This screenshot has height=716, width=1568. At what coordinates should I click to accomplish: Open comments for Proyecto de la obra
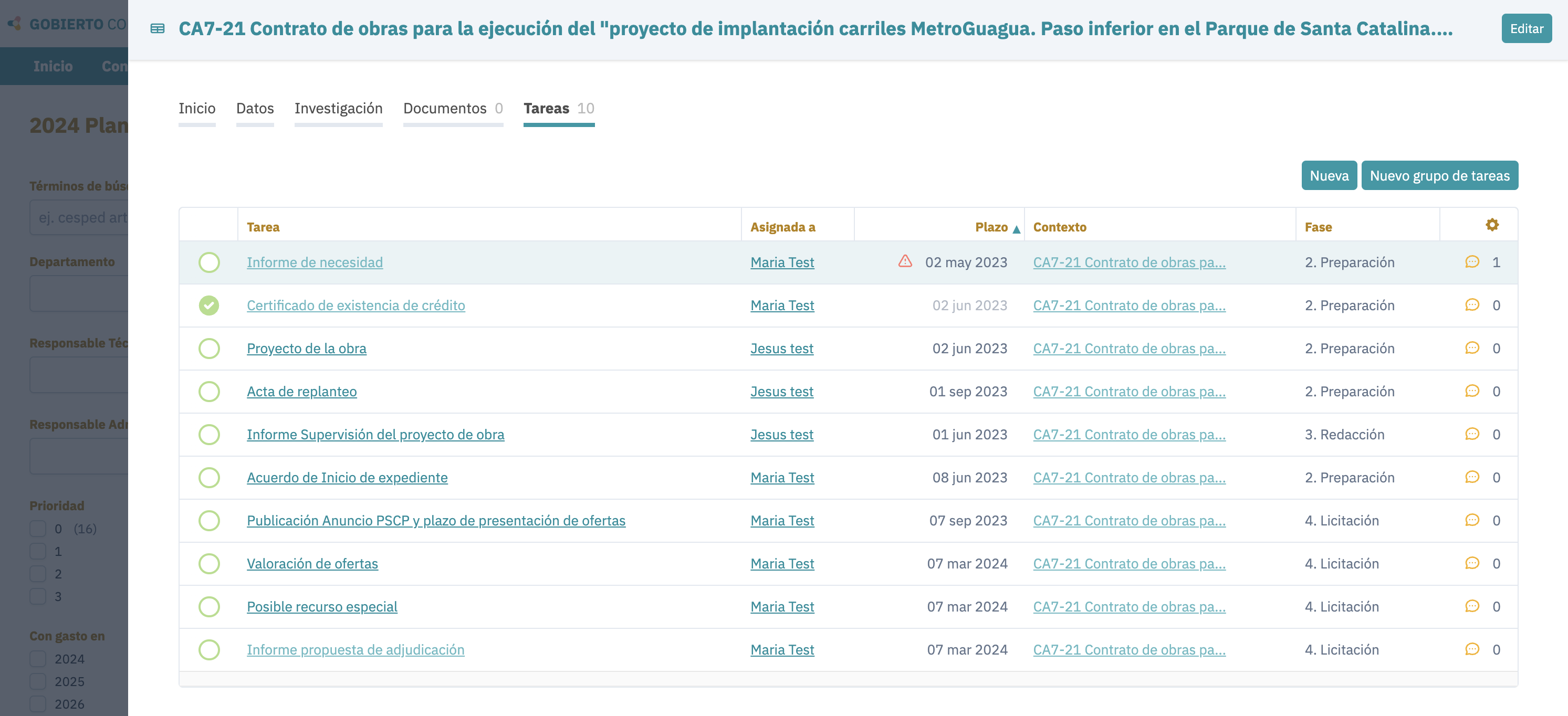pyautogui.click(x=1472, y=349)
